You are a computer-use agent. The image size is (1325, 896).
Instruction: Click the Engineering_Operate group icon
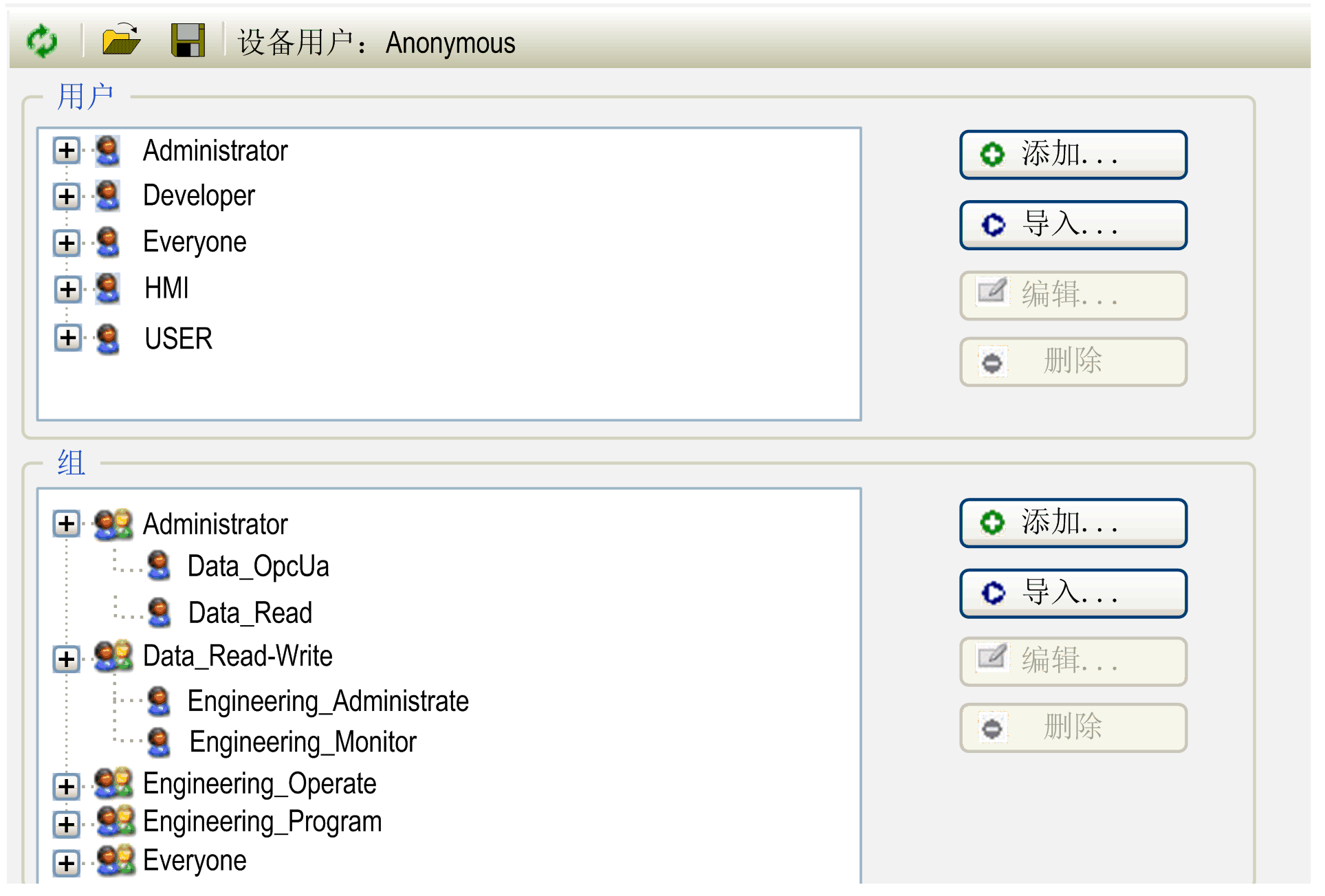(x=113, y=784)
